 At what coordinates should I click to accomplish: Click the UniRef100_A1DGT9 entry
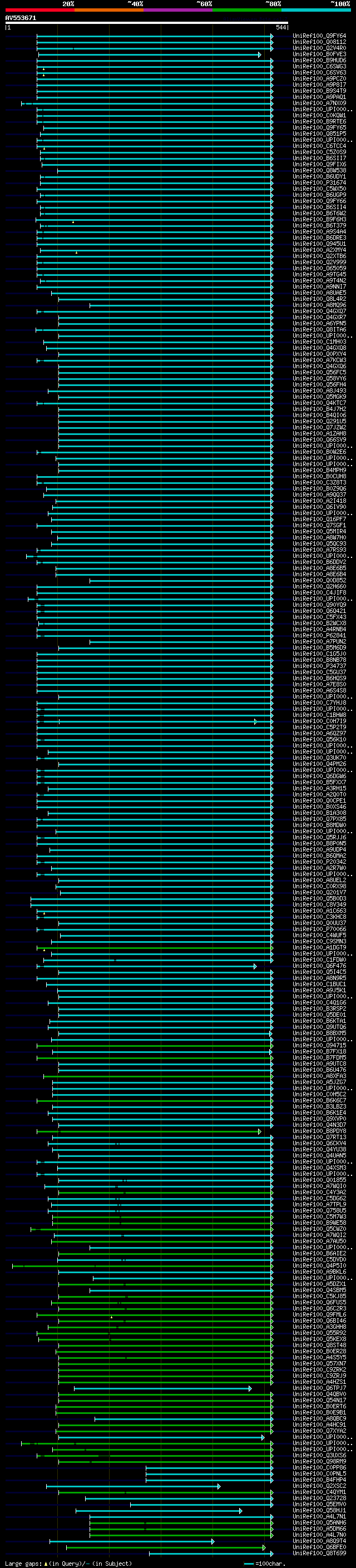click(x=319, y=948)
